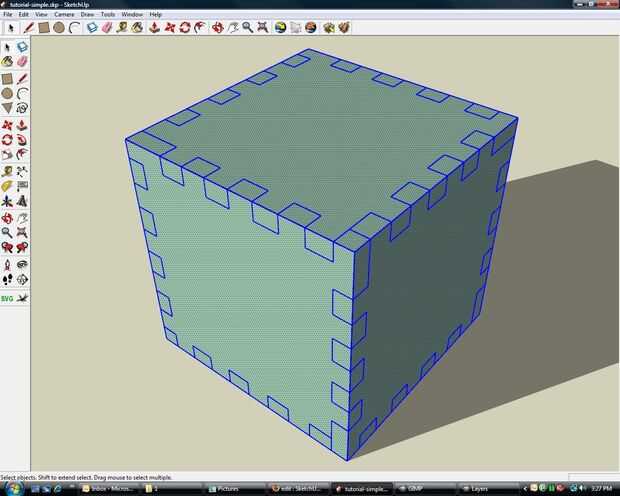Pick the Offset tool in top toolbar

point(200,28)
